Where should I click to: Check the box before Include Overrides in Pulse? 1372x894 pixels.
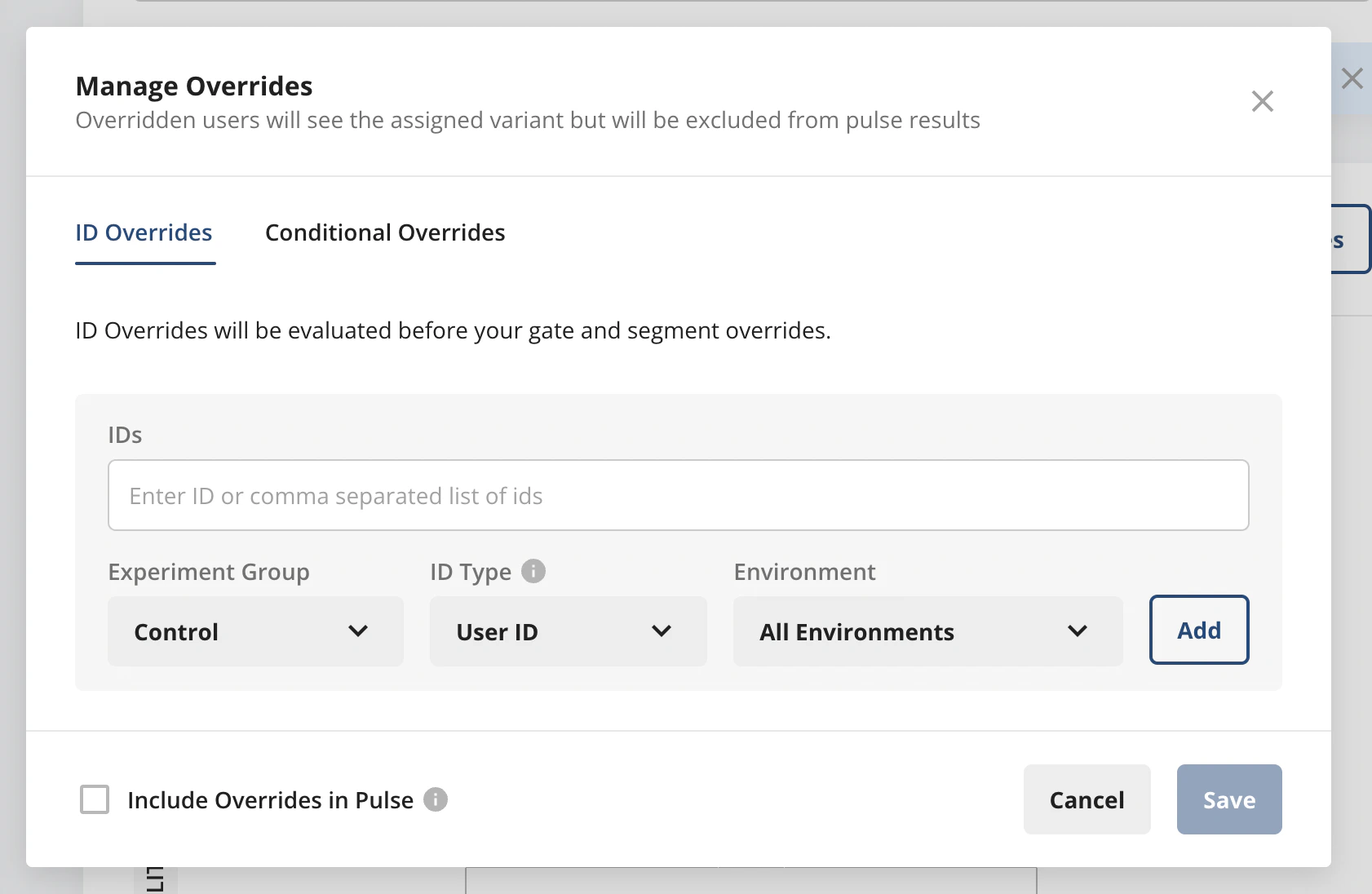tap(94, 800)
